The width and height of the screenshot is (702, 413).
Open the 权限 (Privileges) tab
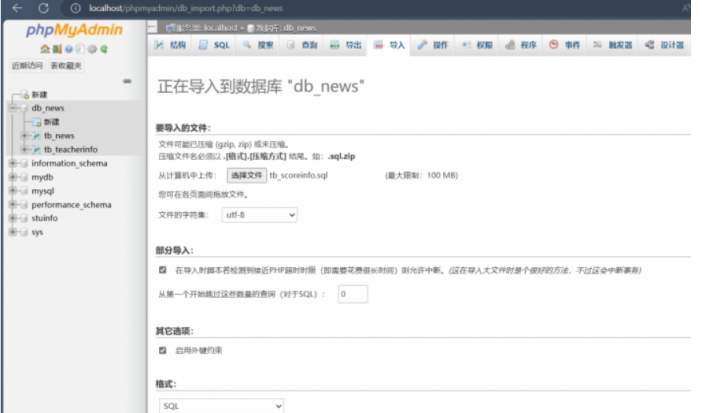477,45
